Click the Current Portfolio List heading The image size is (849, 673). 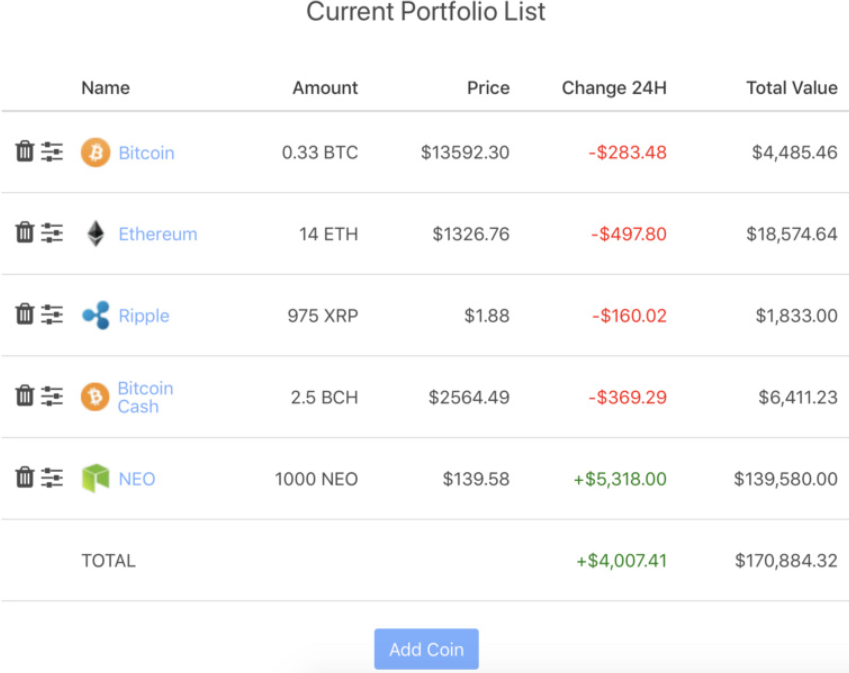tap(426, 11)
